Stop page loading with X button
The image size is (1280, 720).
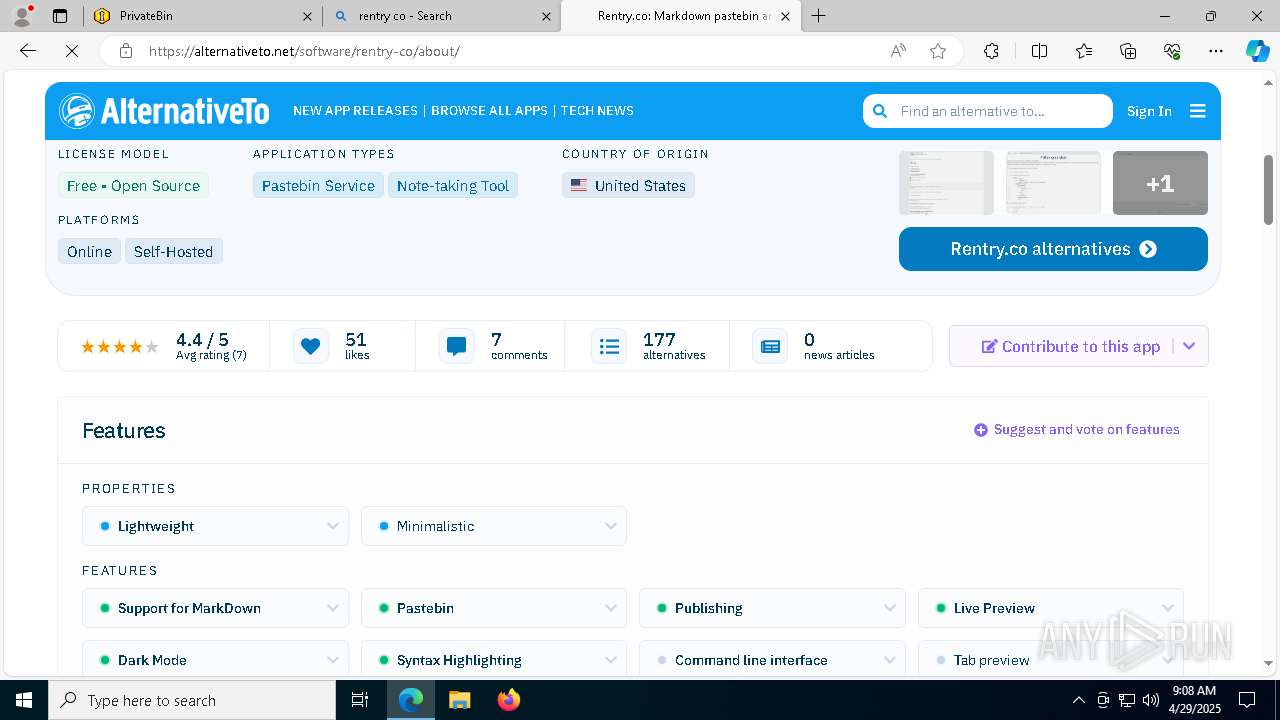[x=72, y=51]
